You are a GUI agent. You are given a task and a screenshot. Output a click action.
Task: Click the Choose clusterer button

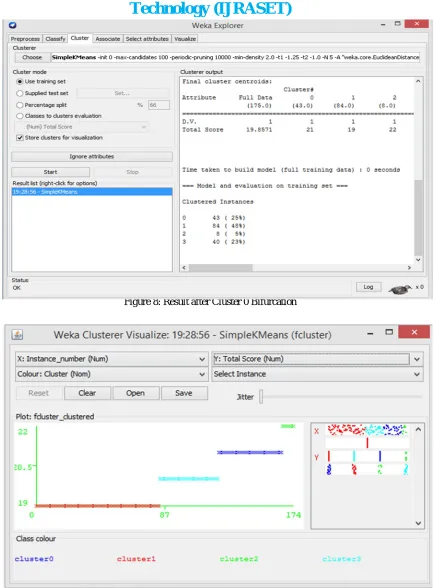[x=32, y=57]
